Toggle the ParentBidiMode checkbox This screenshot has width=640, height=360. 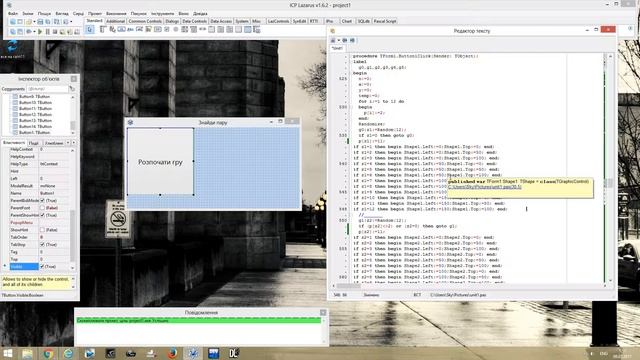[x=42, y=200]
